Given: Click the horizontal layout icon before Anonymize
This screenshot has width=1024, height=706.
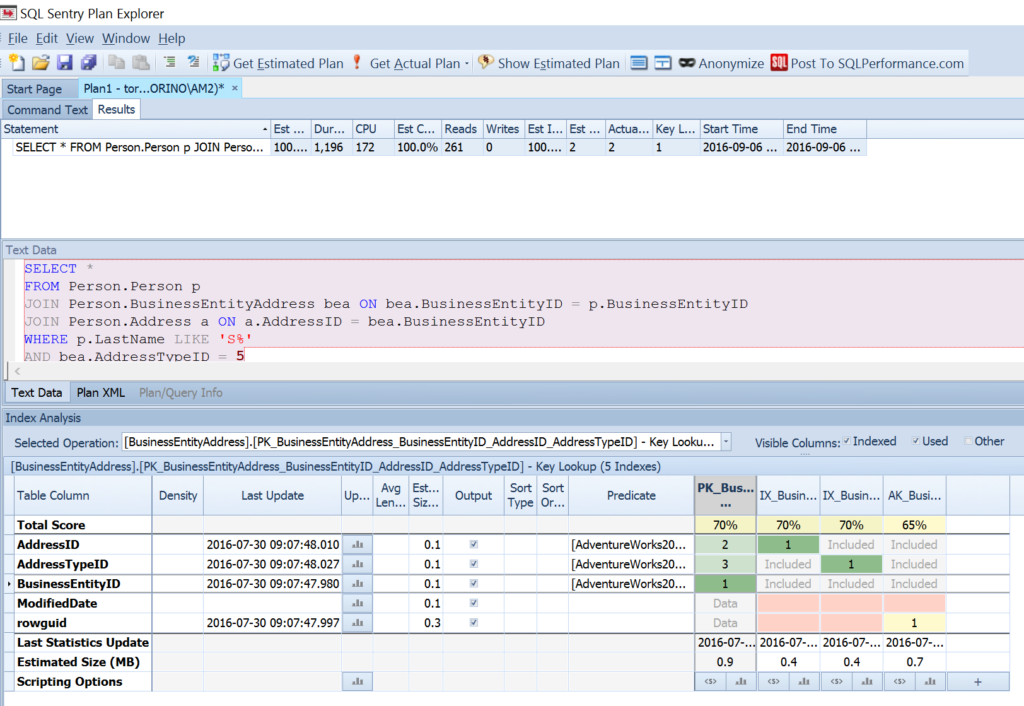Looking at the screenshot, I should tap(639, 63).
